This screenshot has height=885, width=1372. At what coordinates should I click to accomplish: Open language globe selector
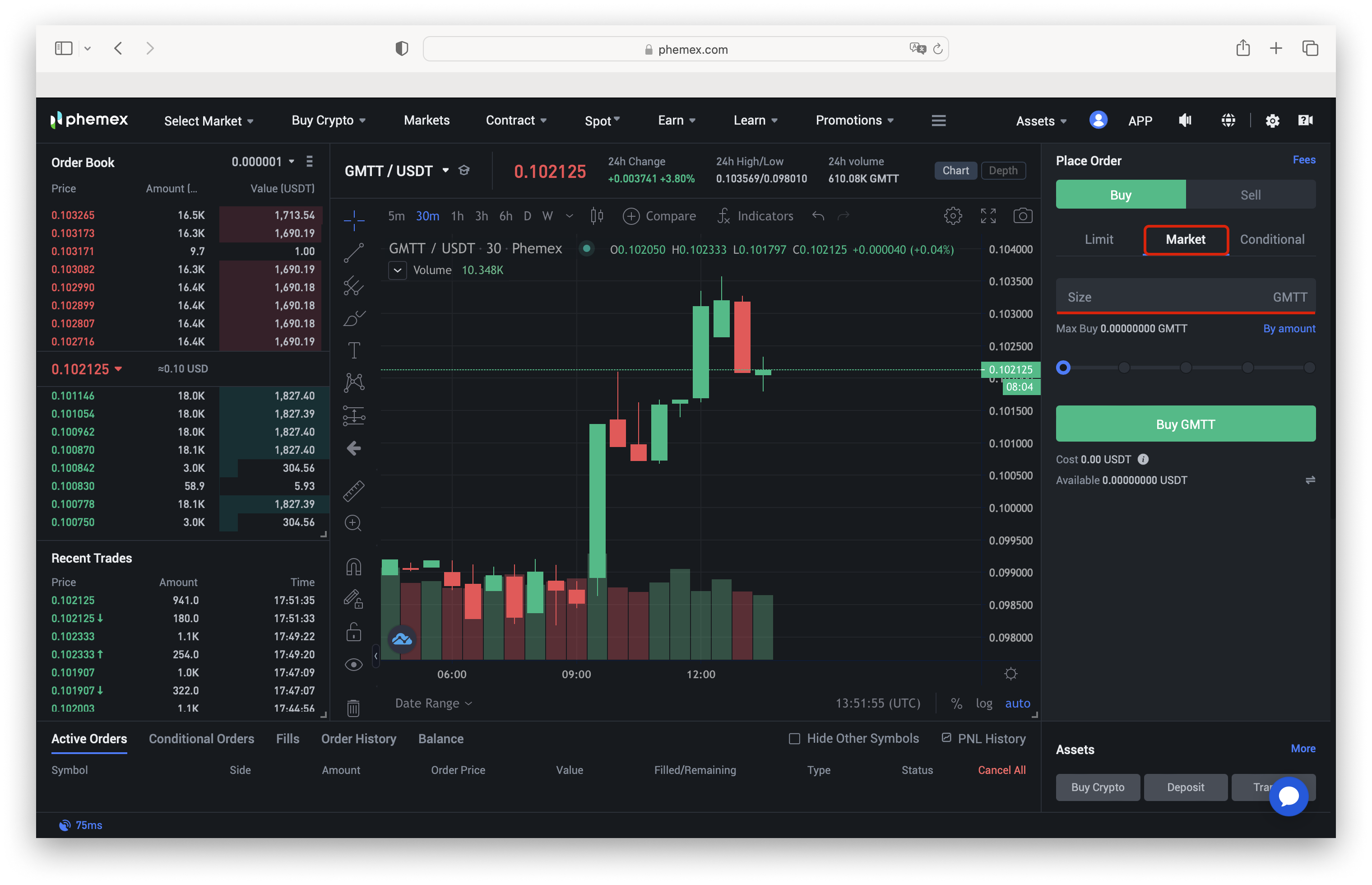point(1228,120)
